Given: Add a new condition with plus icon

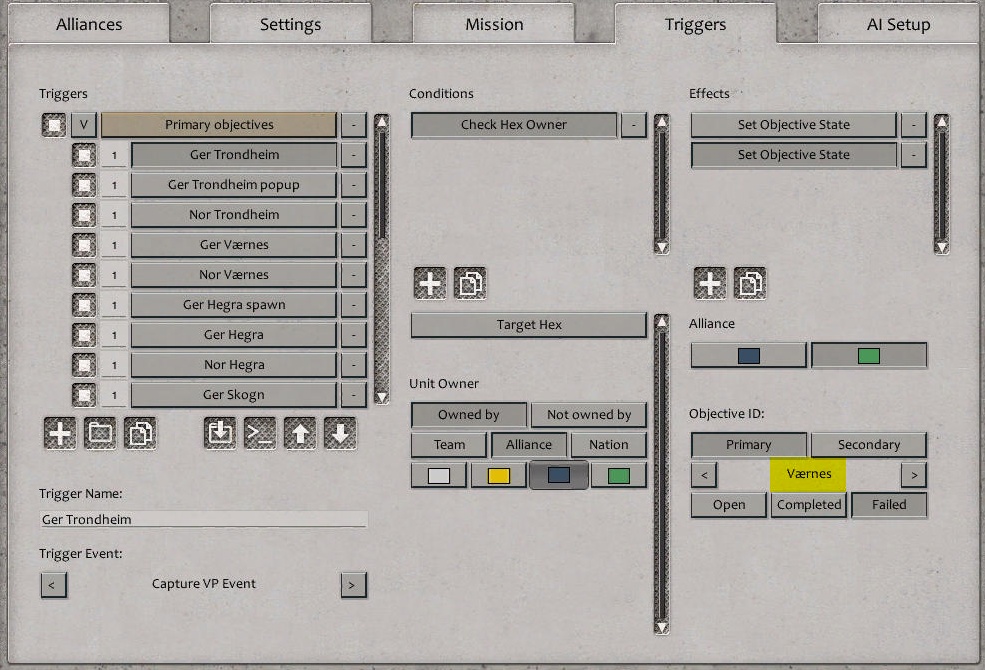Looking at the screenshot, I should click(430, 283).
